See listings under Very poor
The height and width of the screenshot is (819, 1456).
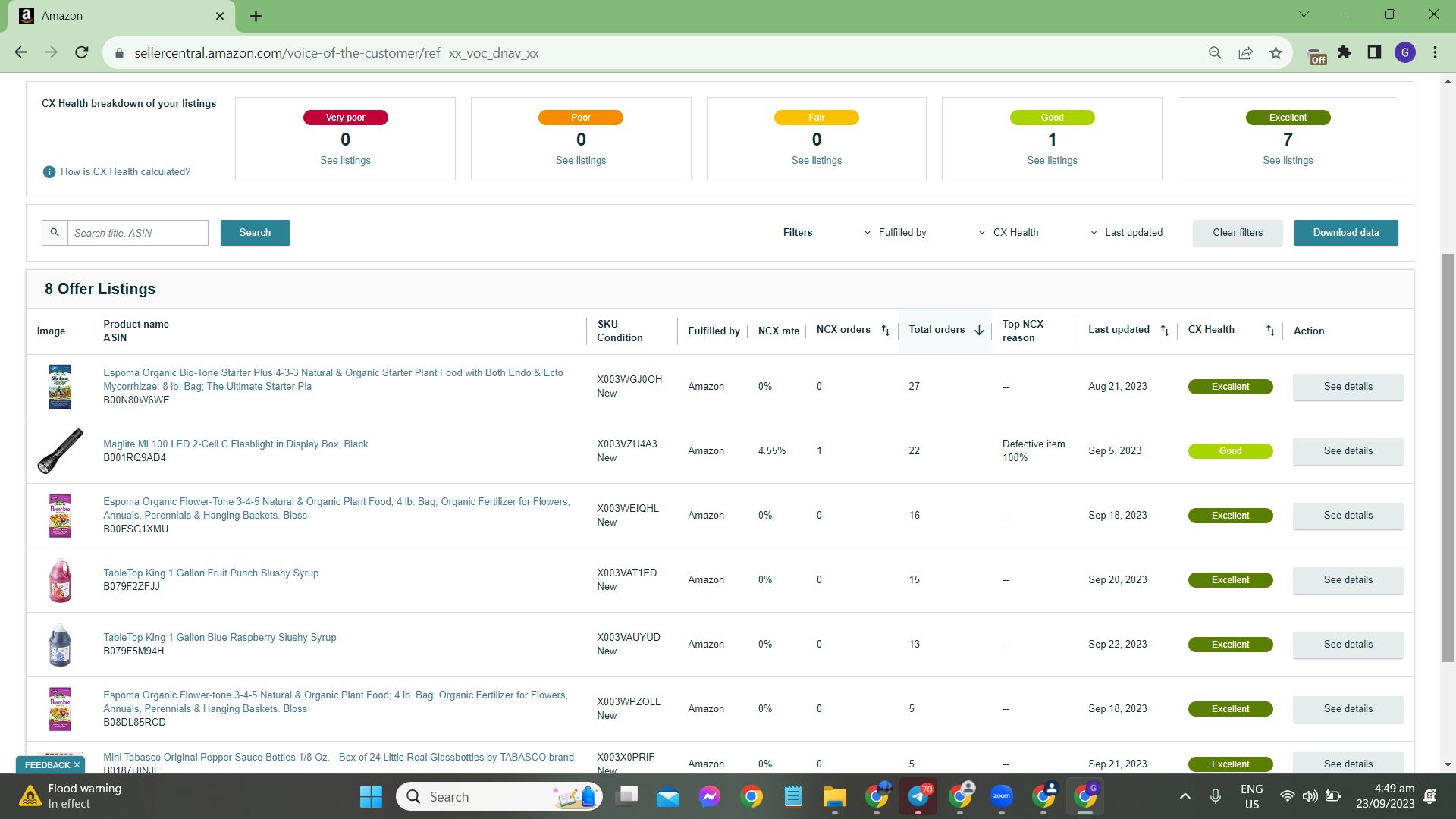point(346,161)
